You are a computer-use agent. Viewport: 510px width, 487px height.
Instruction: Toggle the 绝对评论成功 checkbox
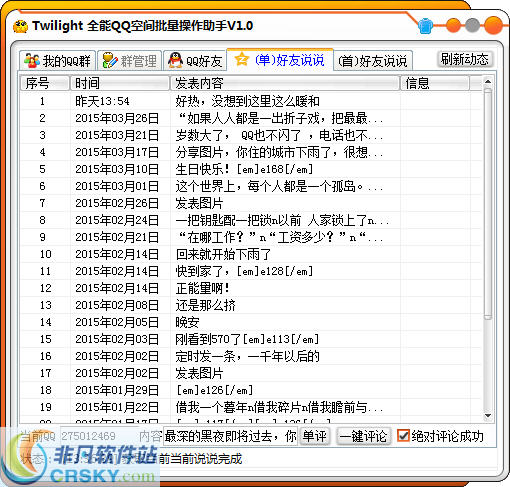(x=403, y=436)
